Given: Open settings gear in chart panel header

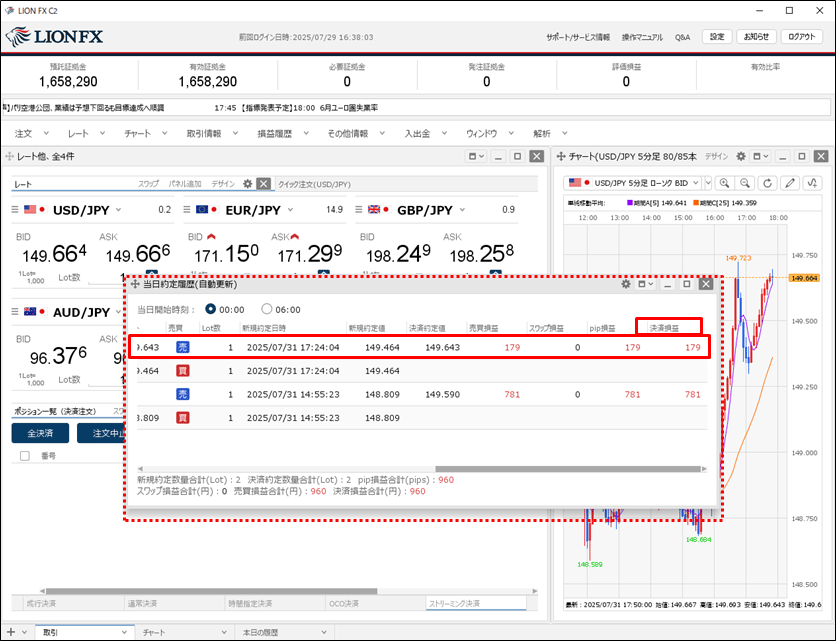Looking at the screenshot, I should [739, 157].
